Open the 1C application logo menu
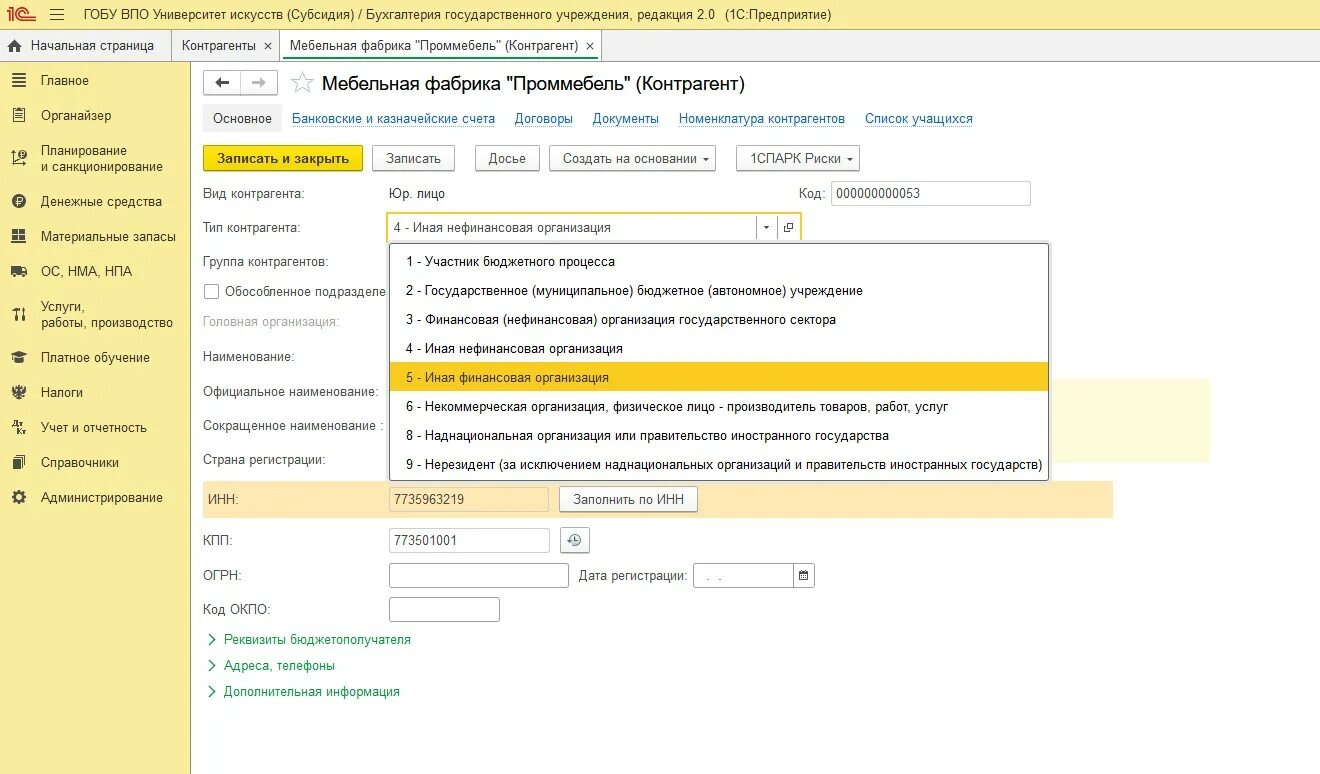 tap(21, 14)
